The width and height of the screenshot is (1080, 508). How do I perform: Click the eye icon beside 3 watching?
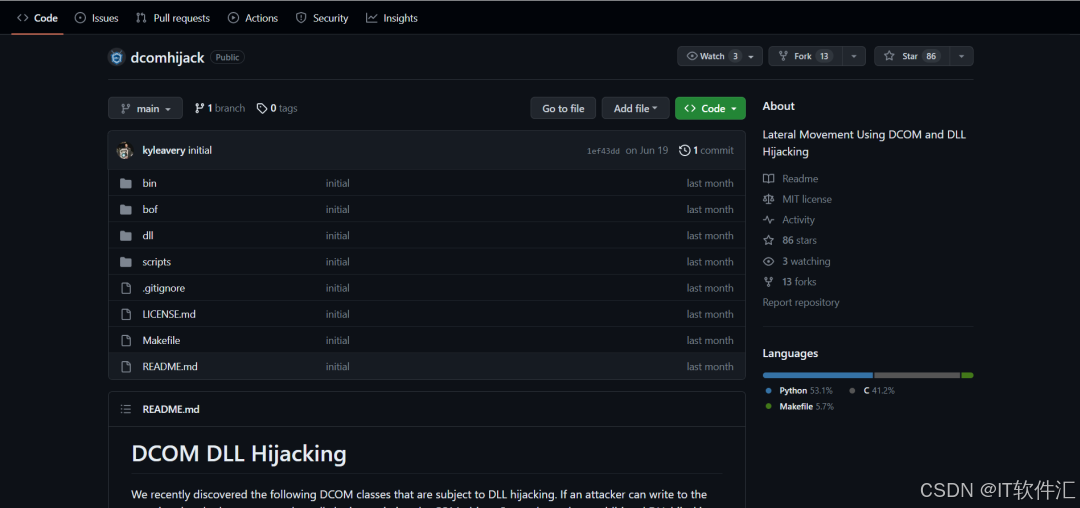click(x=769, y=261)
